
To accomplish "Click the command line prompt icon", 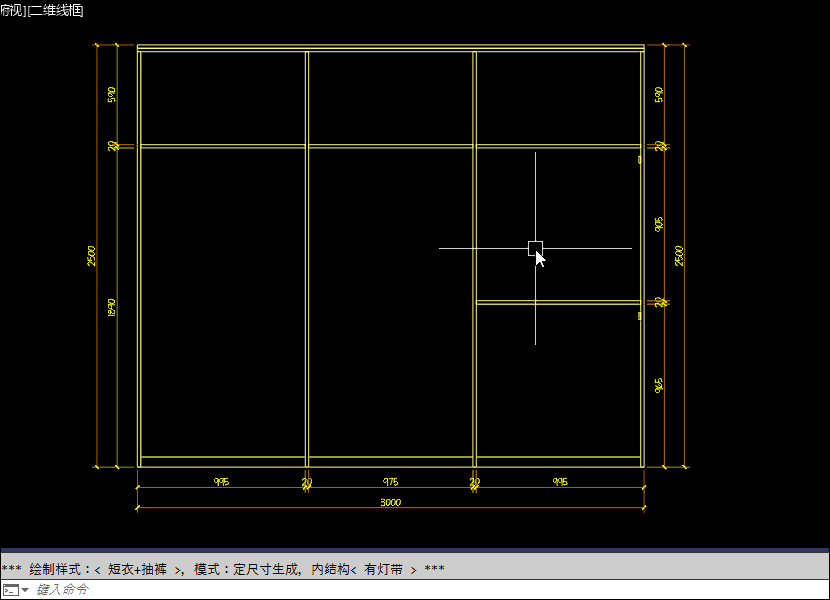I will tap(10, 590).
